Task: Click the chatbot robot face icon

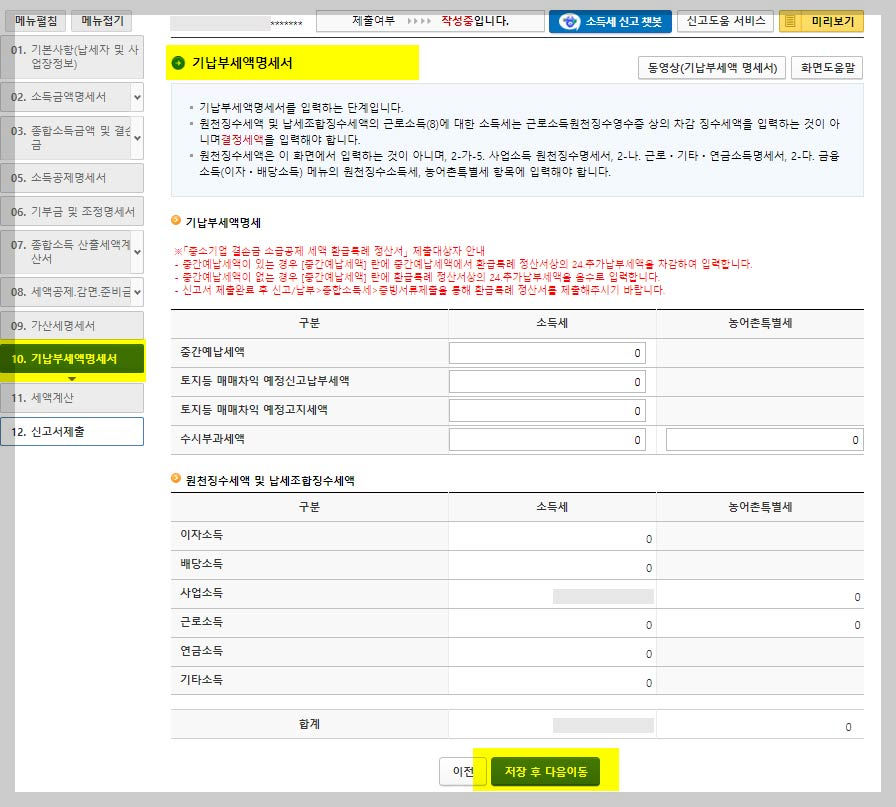Action: 569,22
